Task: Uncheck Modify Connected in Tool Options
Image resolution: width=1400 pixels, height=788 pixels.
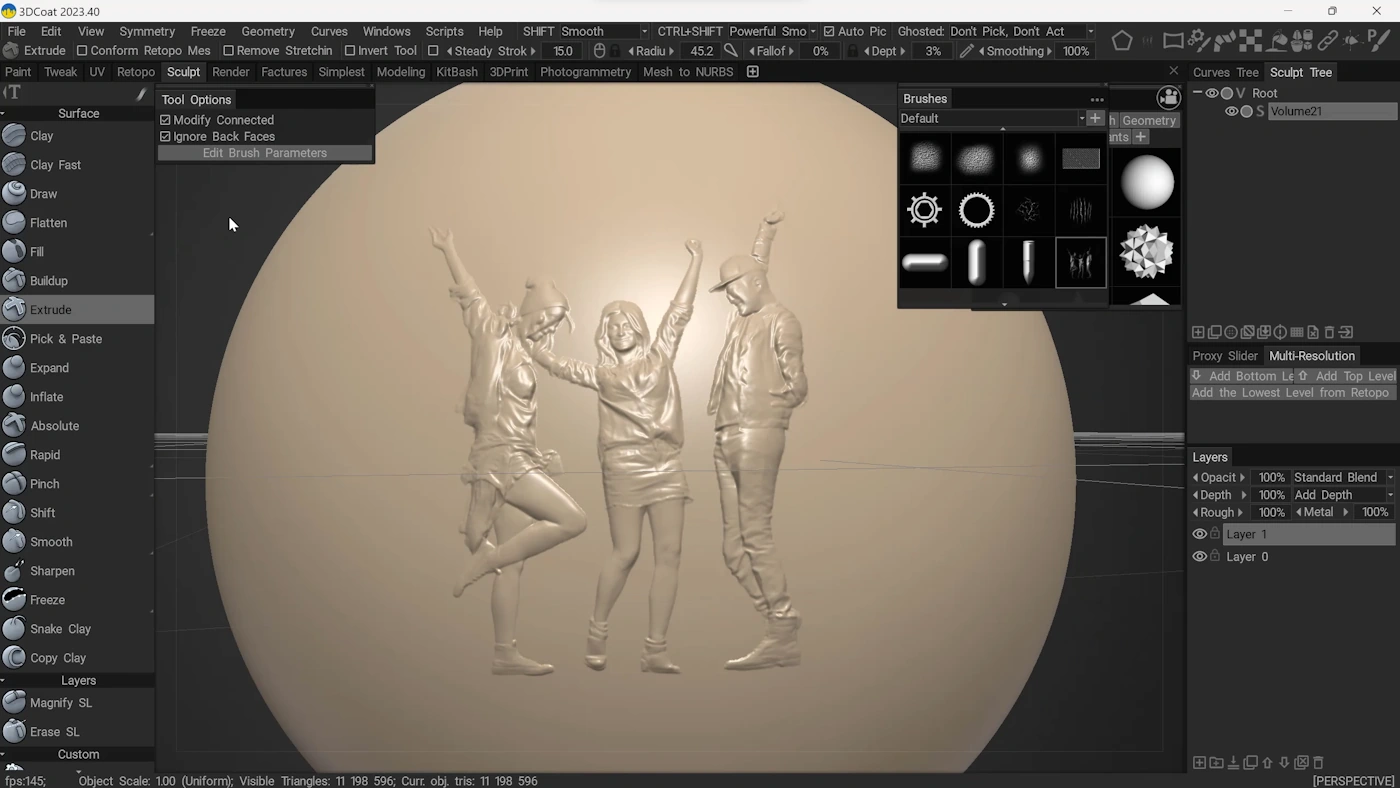Action: [164, 119]
